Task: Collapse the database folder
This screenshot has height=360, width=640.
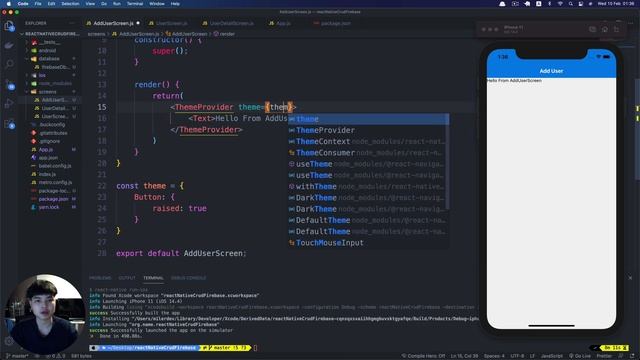Action: pyautogui.click(x=50, y=59)
